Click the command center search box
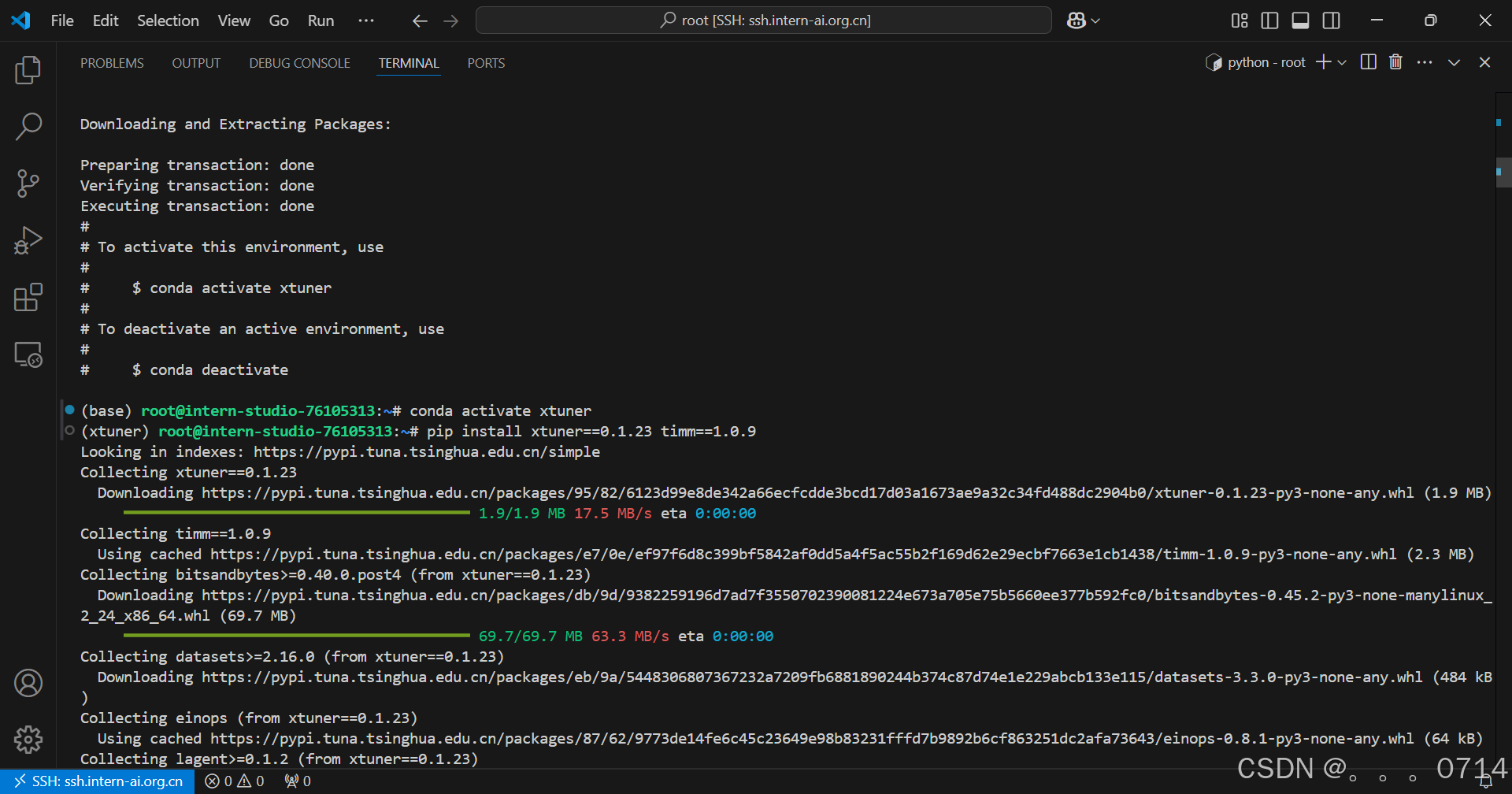 [764, 20]
